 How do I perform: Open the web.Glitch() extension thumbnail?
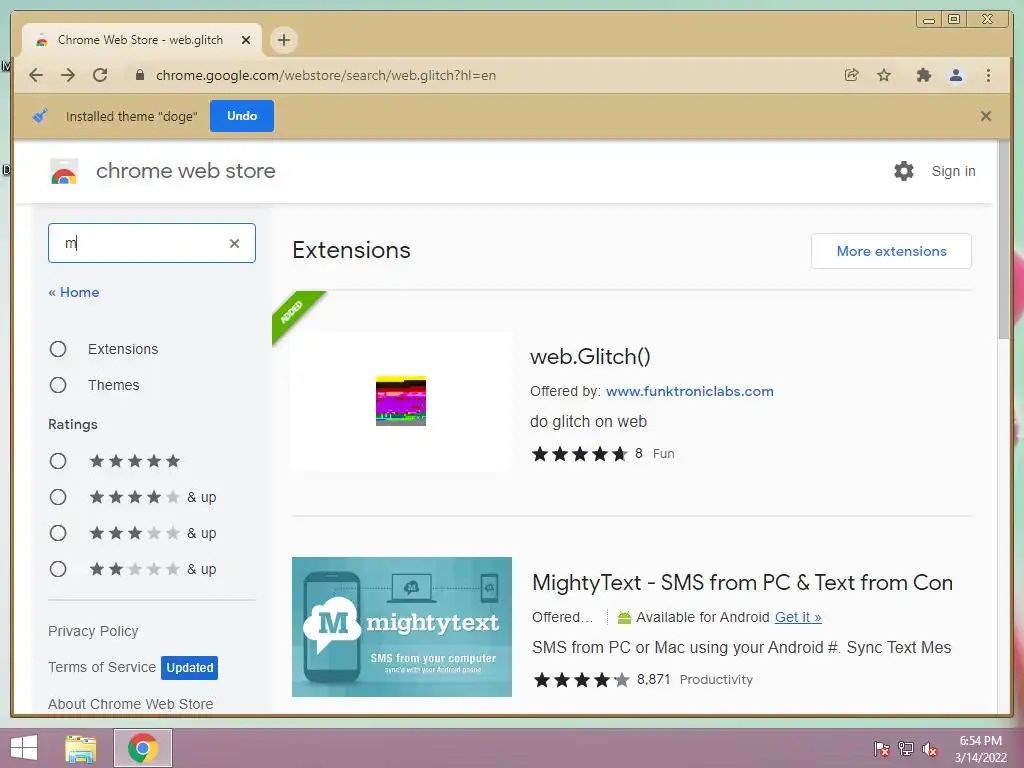tap(402, 401)
